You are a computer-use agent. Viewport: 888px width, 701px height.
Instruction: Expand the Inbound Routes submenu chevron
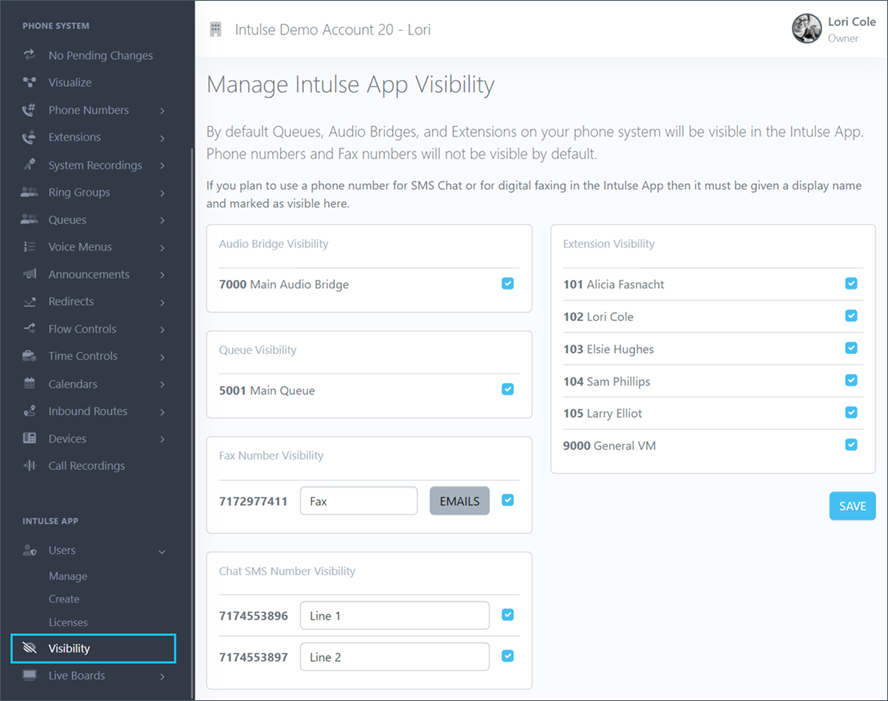162,412
